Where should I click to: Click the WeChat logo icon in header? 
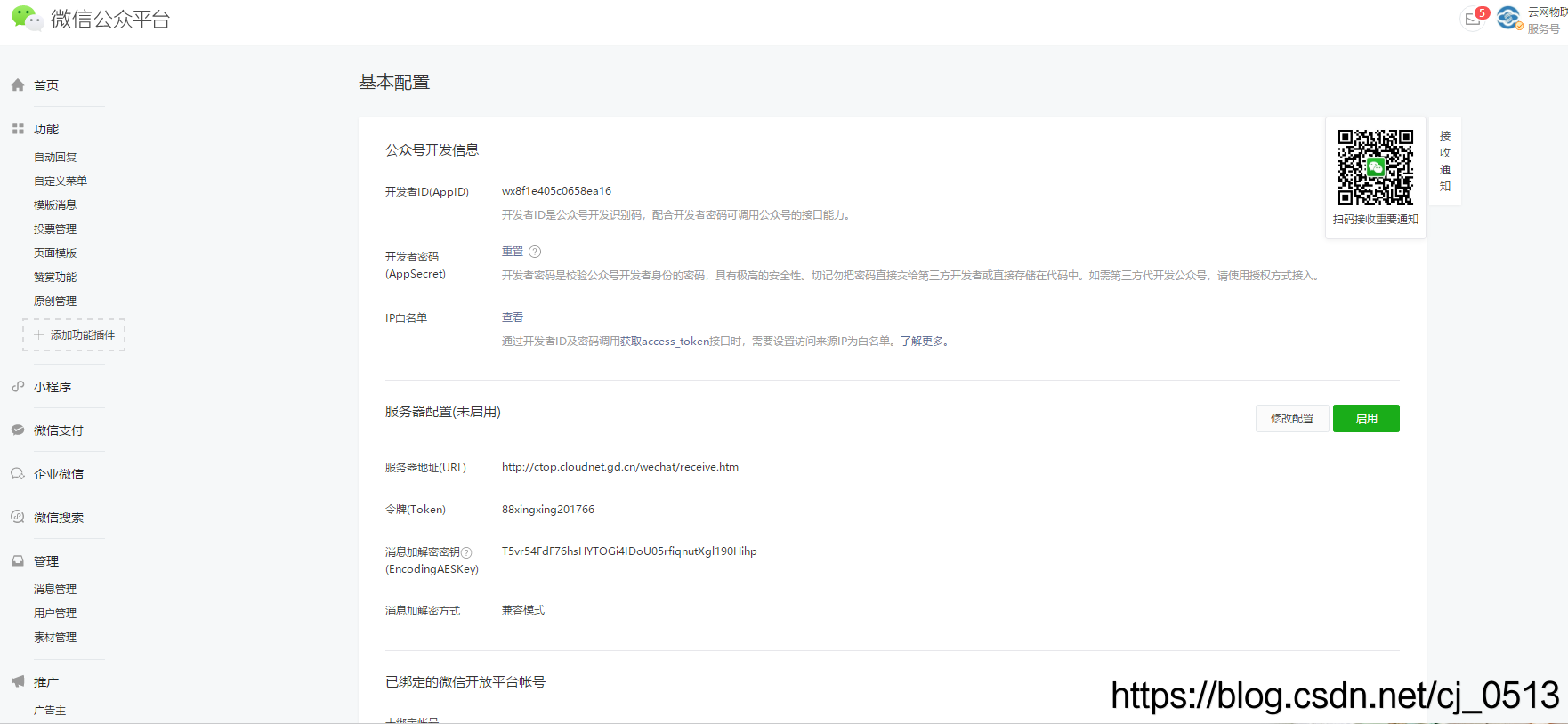(27, 19)
